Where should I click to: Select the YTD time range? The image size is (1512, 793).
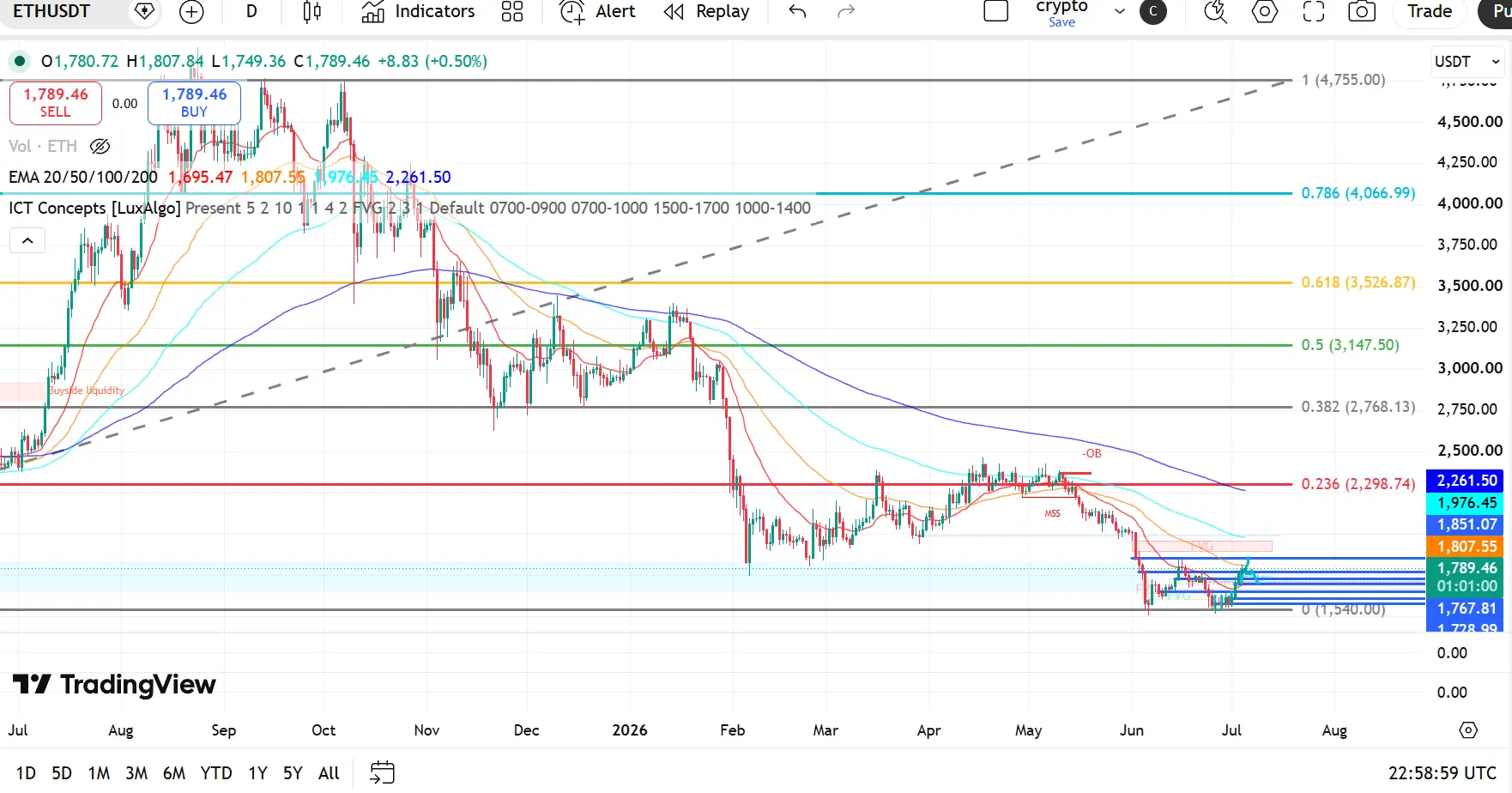pyautogui.click(x=216, y=773)
